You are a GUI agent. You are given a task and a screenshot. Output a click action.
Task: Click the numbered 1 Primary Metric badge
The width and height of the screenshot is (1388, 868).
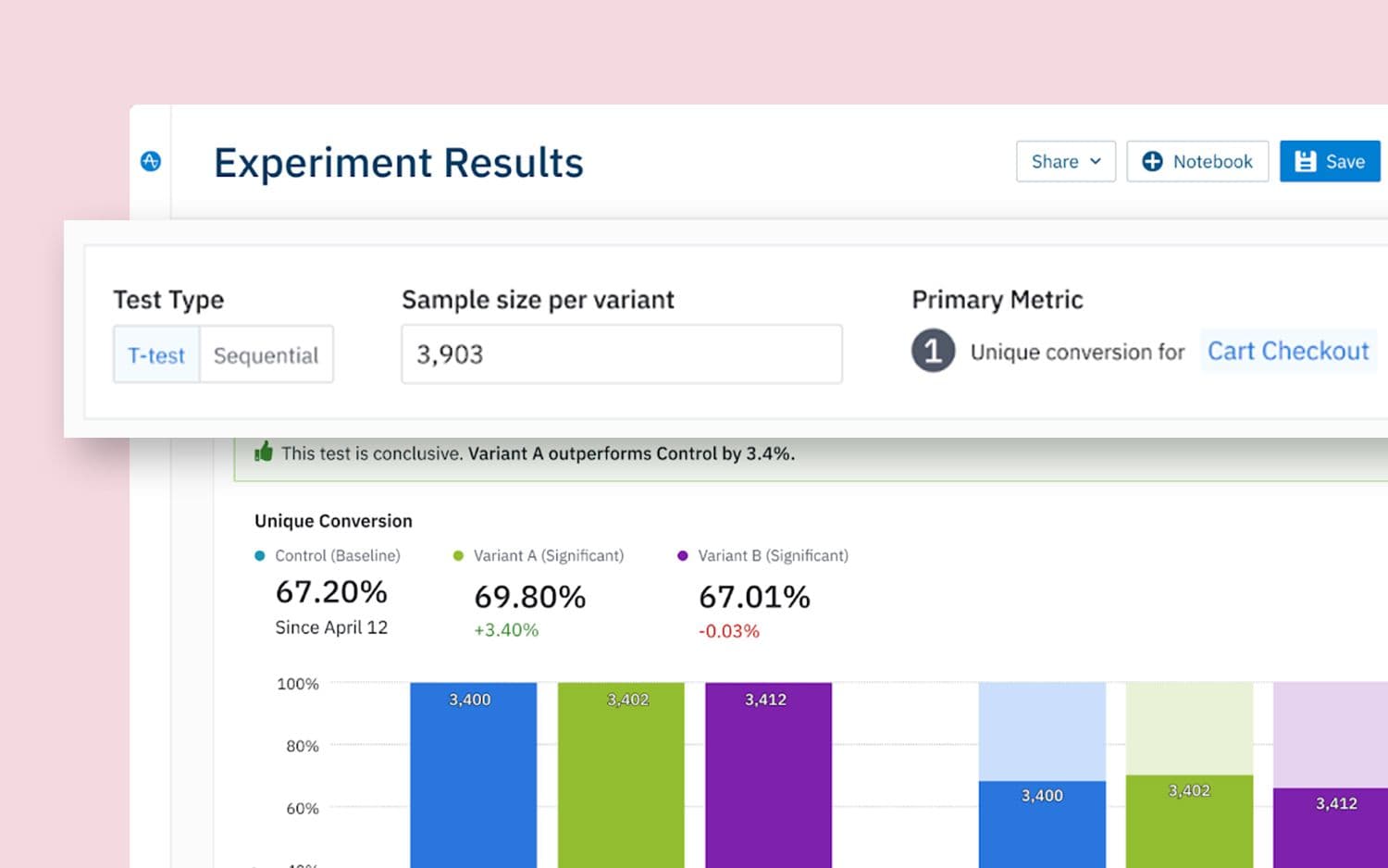tap(931, 351)
